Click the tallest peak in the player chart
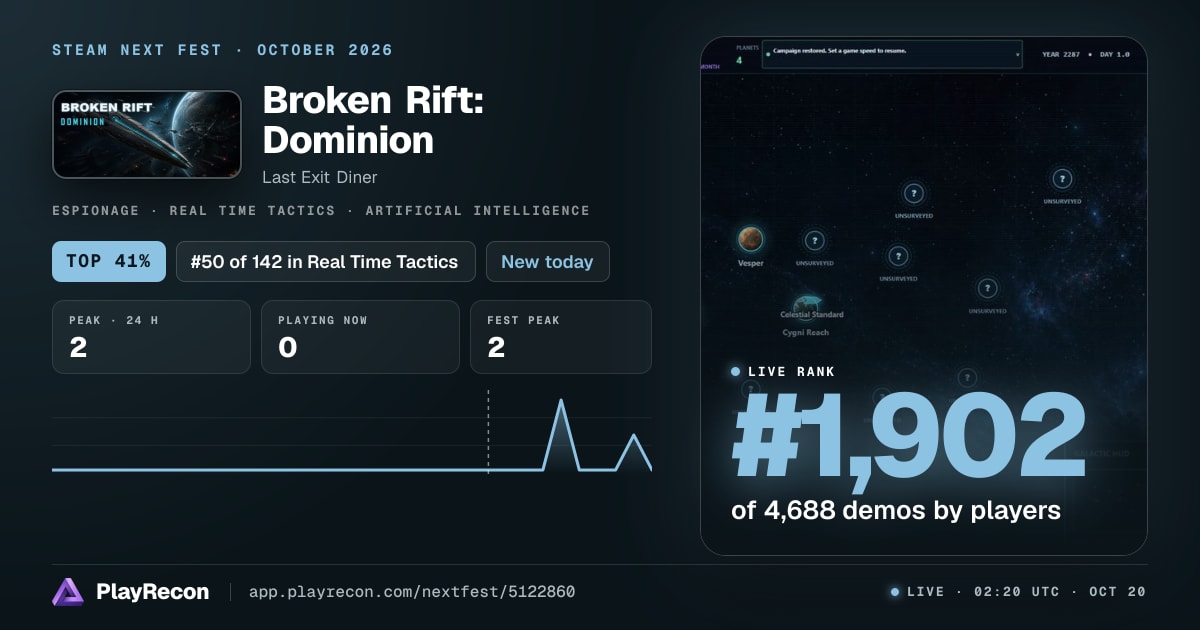The width and height of the screenshot is (1200, 630). coord(561,401)
